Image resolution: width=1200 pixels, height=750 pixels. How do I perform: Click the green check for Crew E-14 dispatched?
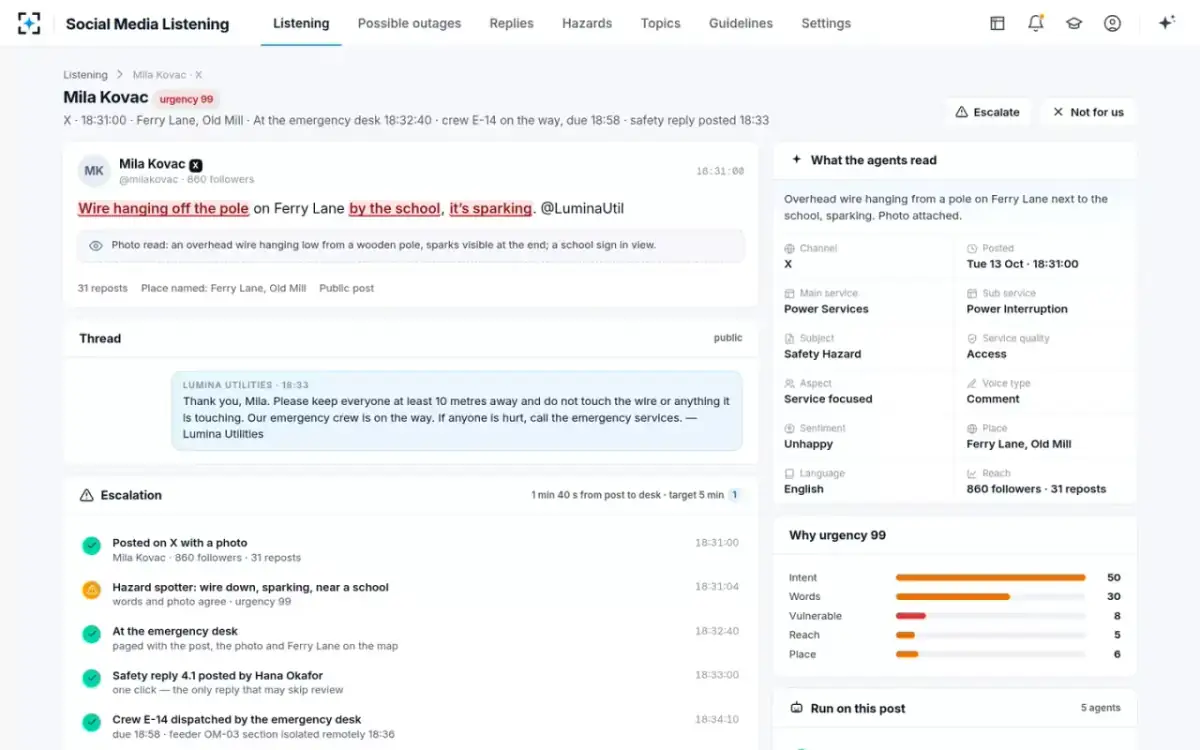pyautogui.click(x=91, y=722)
